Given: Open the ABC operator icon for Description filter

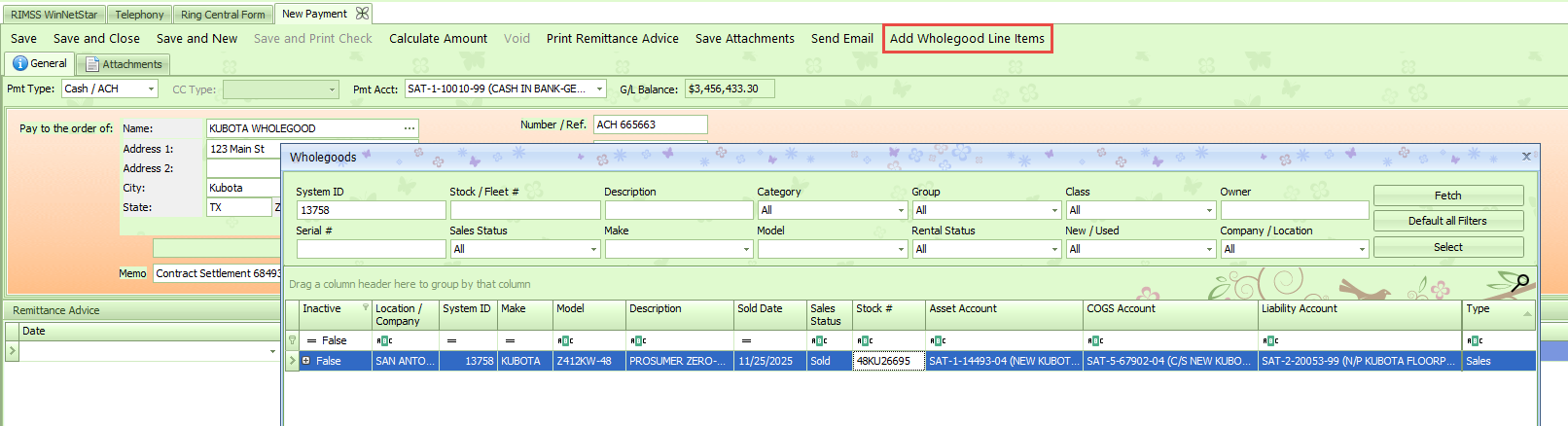Looking at the screenshot, I should (638, 340).
